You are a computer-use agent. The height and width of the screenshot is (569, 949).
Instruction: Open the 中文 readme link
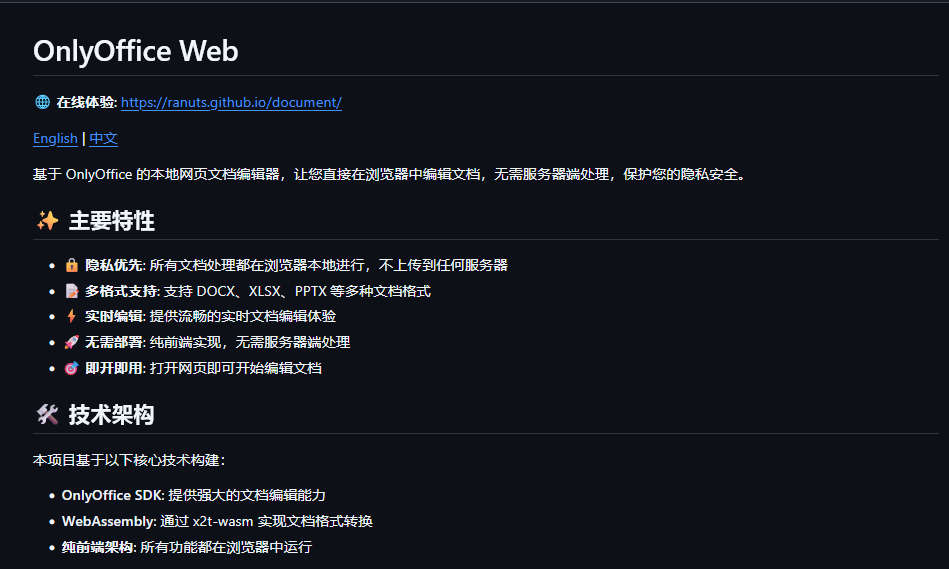click(103, 139)
